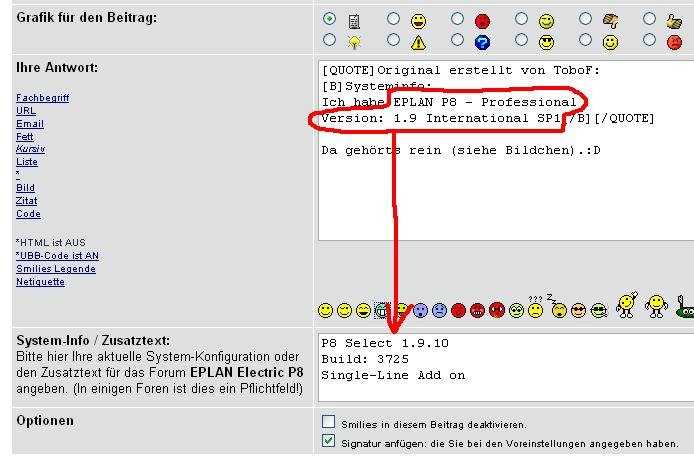
Task: Insert the standing yellow figure smiley
Action: tap(656, 306)
